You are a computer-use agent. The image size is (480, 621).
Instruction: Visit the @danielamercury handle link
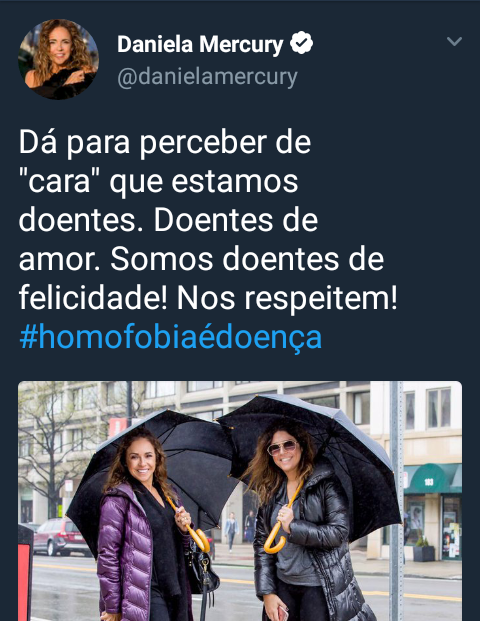[x=207, y=76]
